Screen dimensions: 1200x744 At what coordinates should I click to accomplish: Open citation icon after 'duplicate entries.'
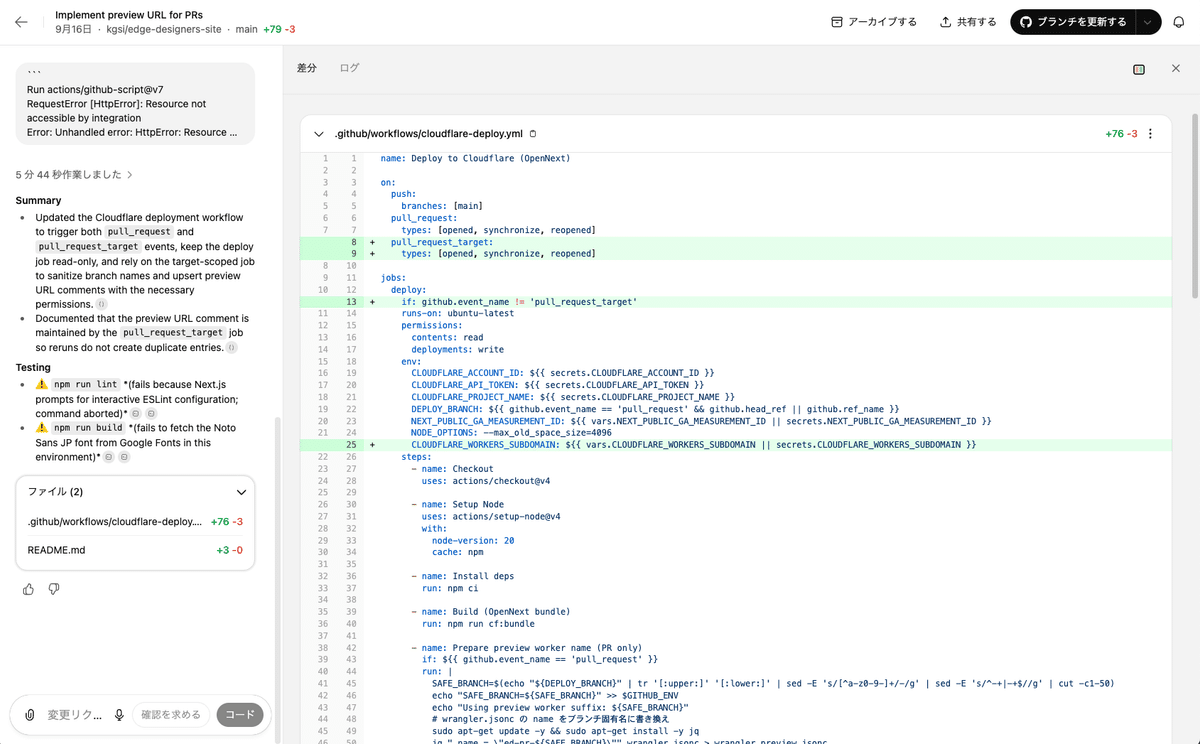coord(231,348)
